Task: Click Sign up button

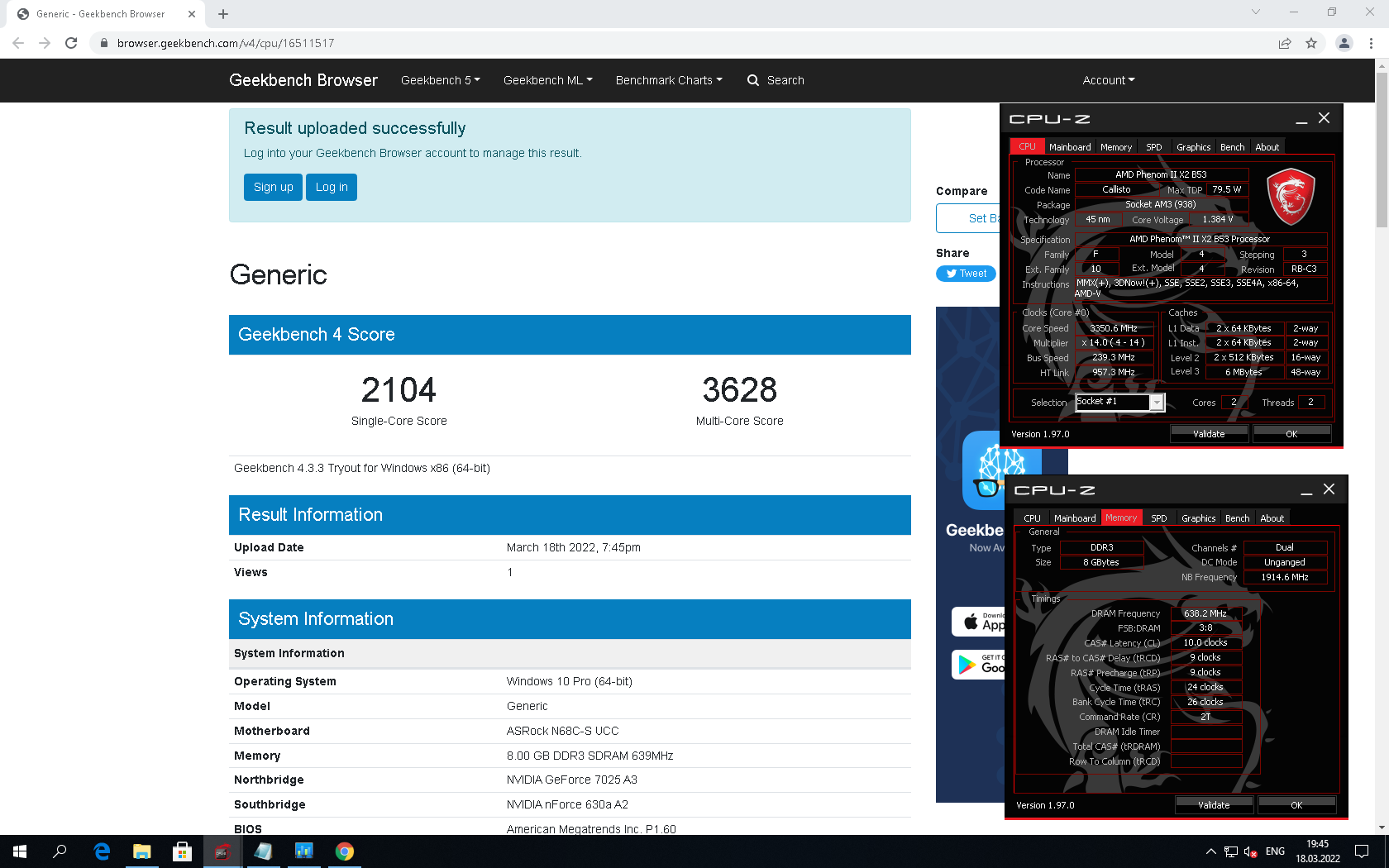Action: point(274,187)
